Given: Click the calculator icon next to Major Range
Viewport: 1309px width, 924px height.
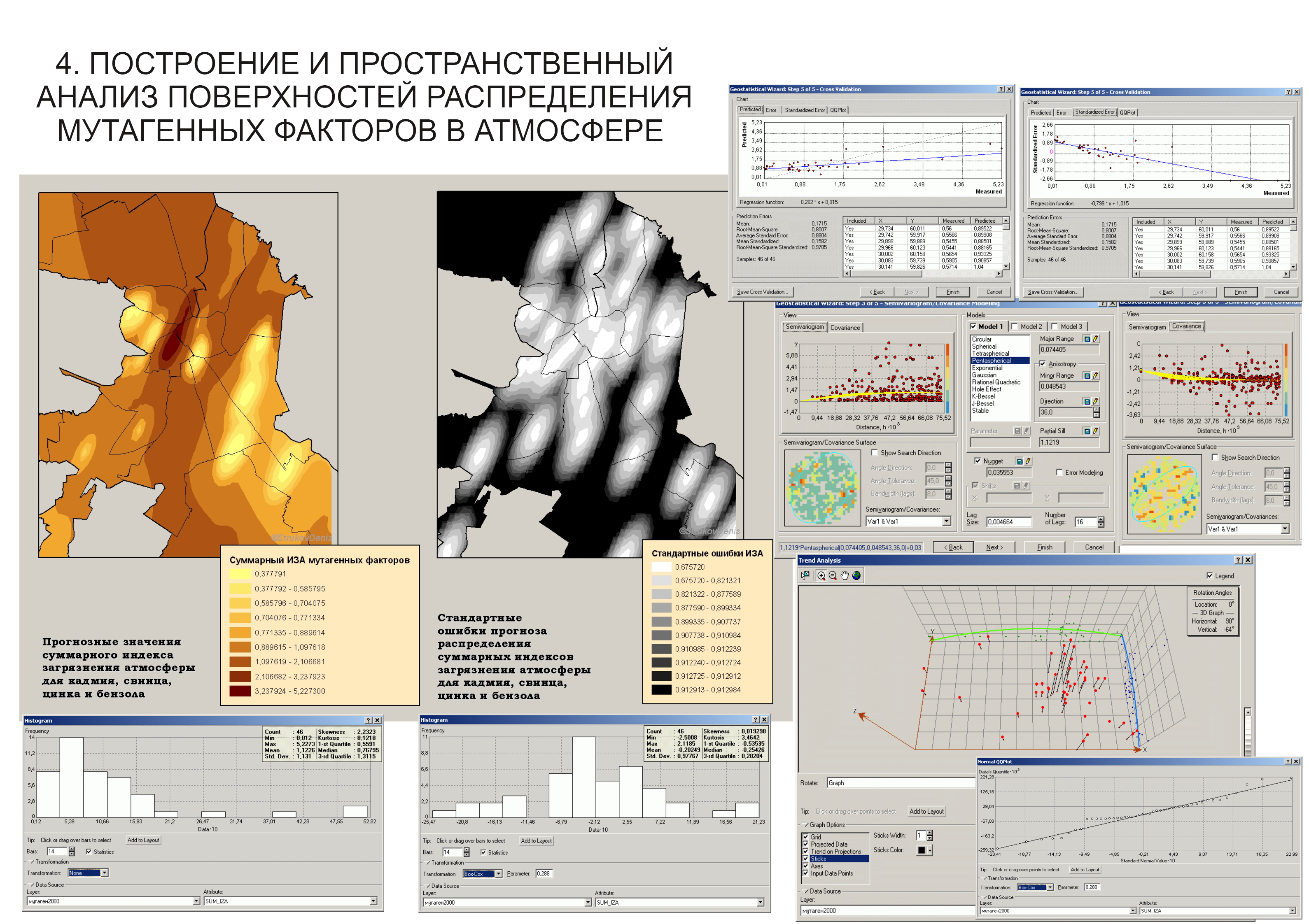Looking at the screenshot, I should tap(1087, 339).
